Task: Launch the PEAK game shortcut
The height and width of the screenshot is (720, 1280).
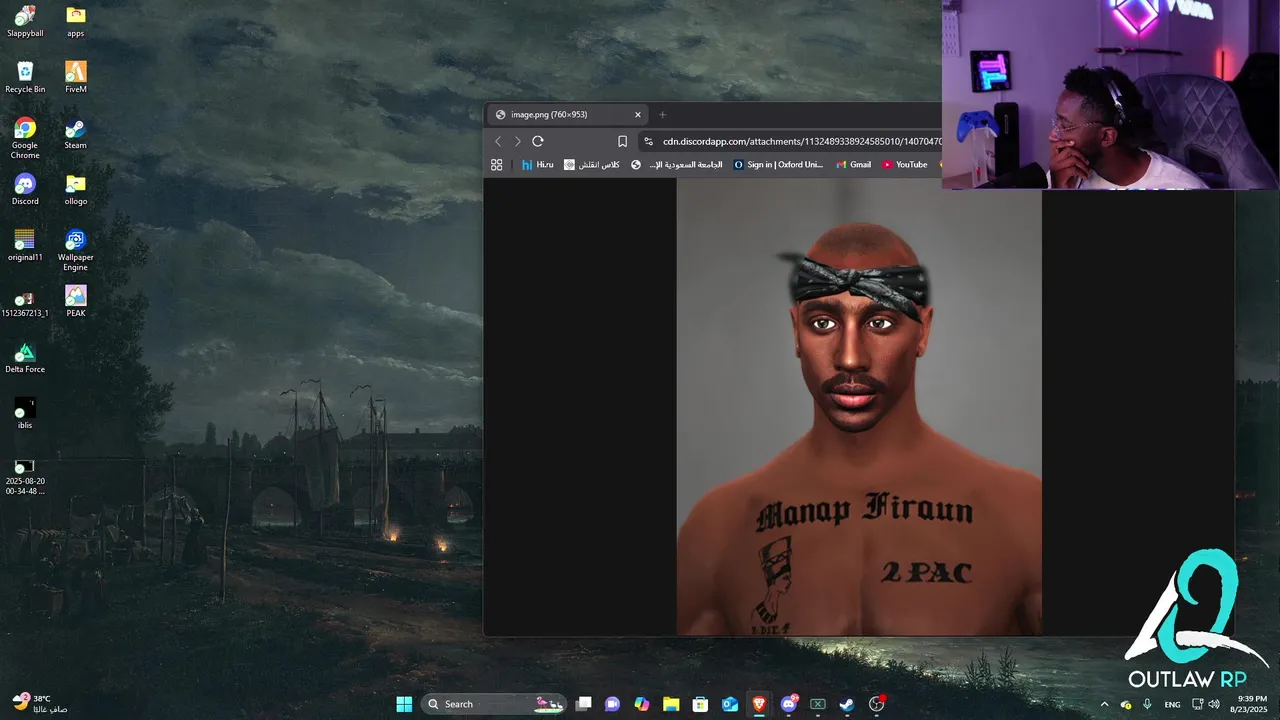Action: coord(75,301)
